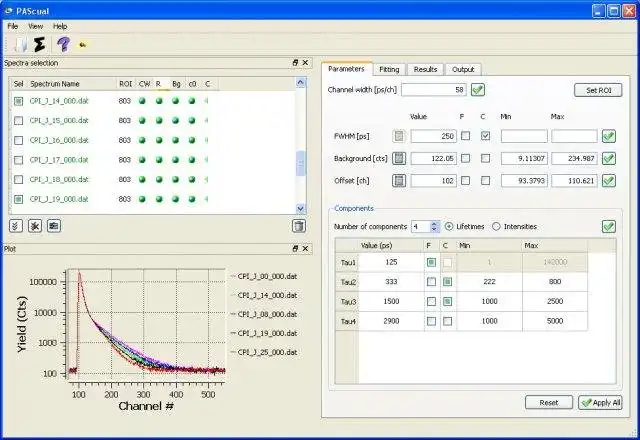Click the third icon below spectra list
Viewport: 640px width, 440px height.
(x=54, y=226)
